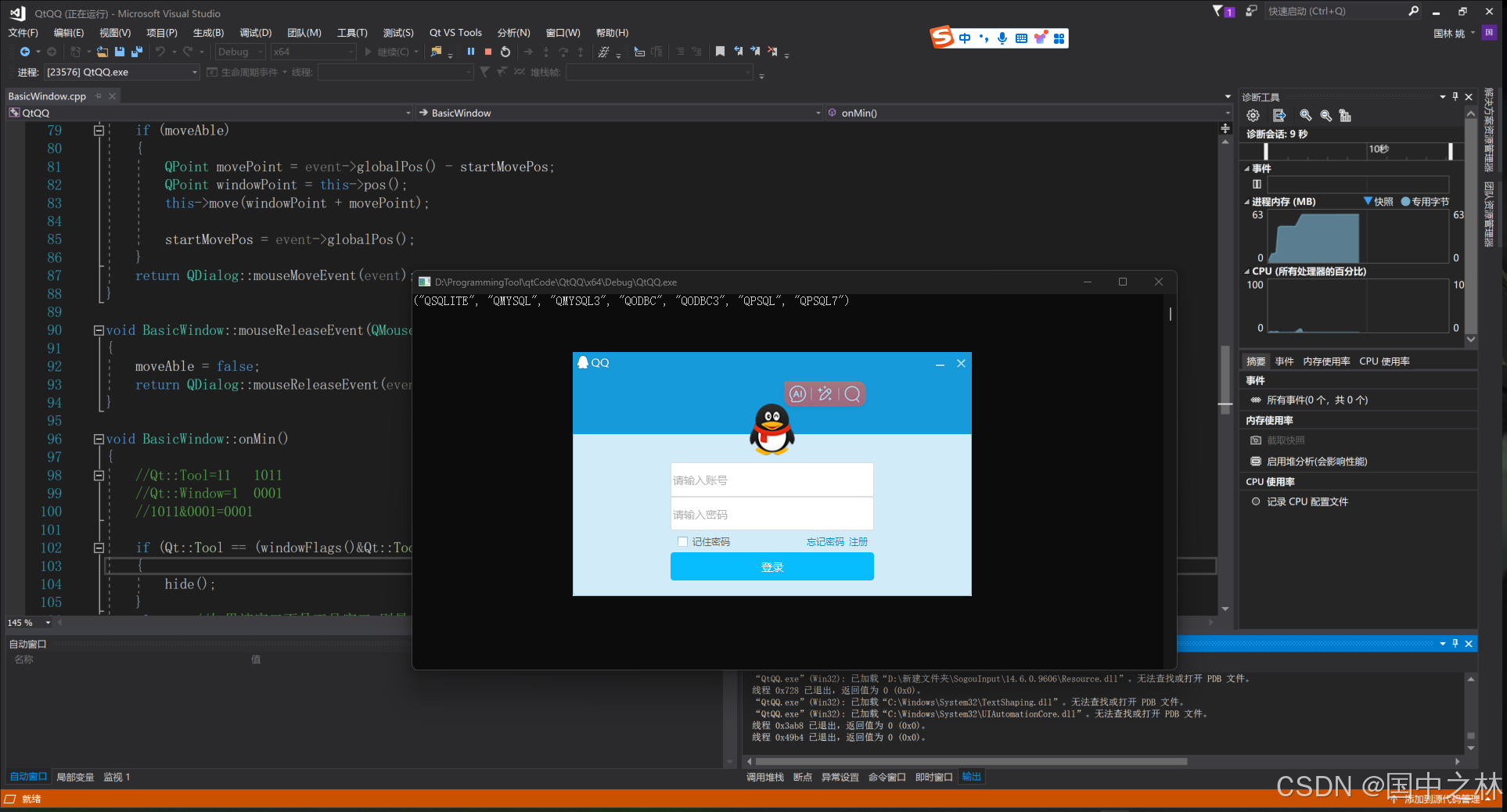This screenshot has width=1507, height=812.
Task: Open the BasicWindow class dropdown
Action: pyautogui.click(x=618, y=113)
